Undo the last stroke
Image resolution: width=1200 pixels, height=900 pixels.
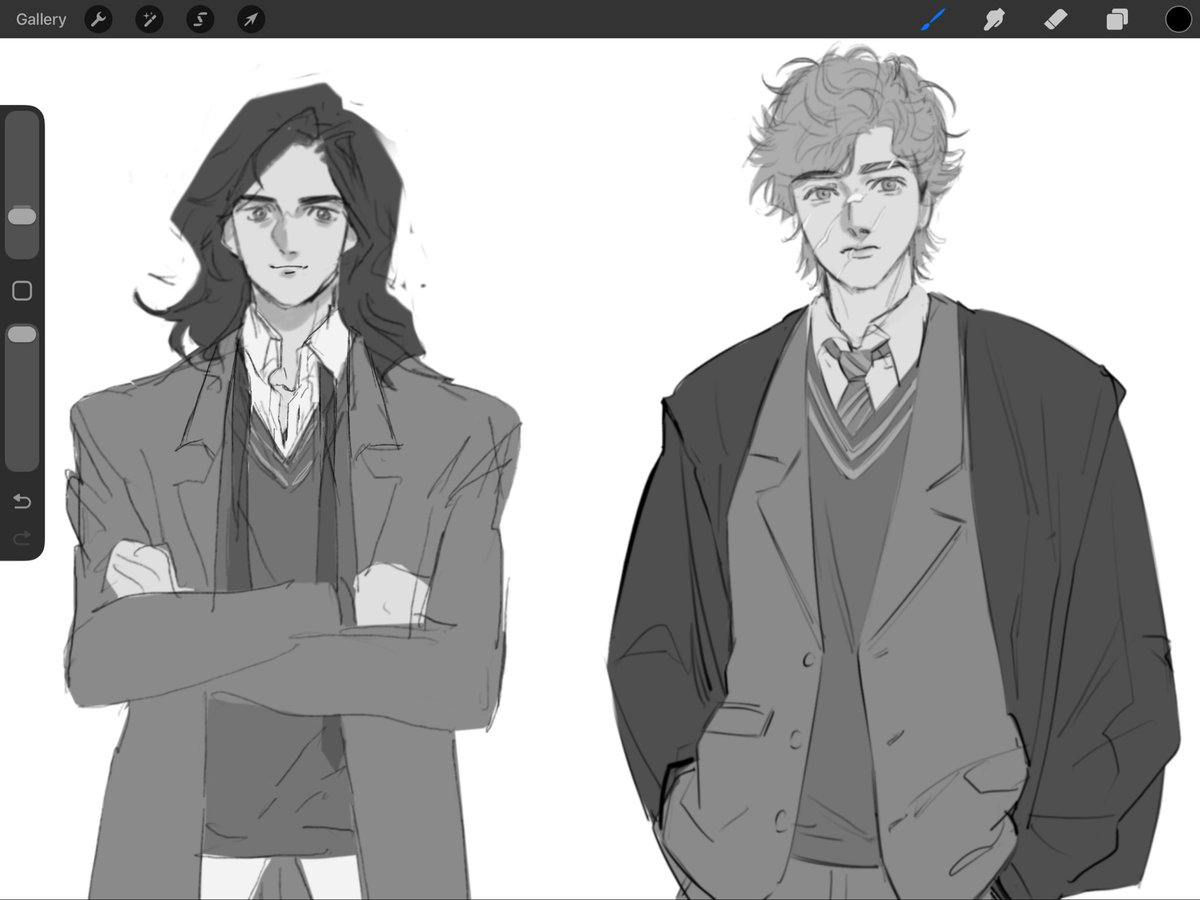pos(22,502)
